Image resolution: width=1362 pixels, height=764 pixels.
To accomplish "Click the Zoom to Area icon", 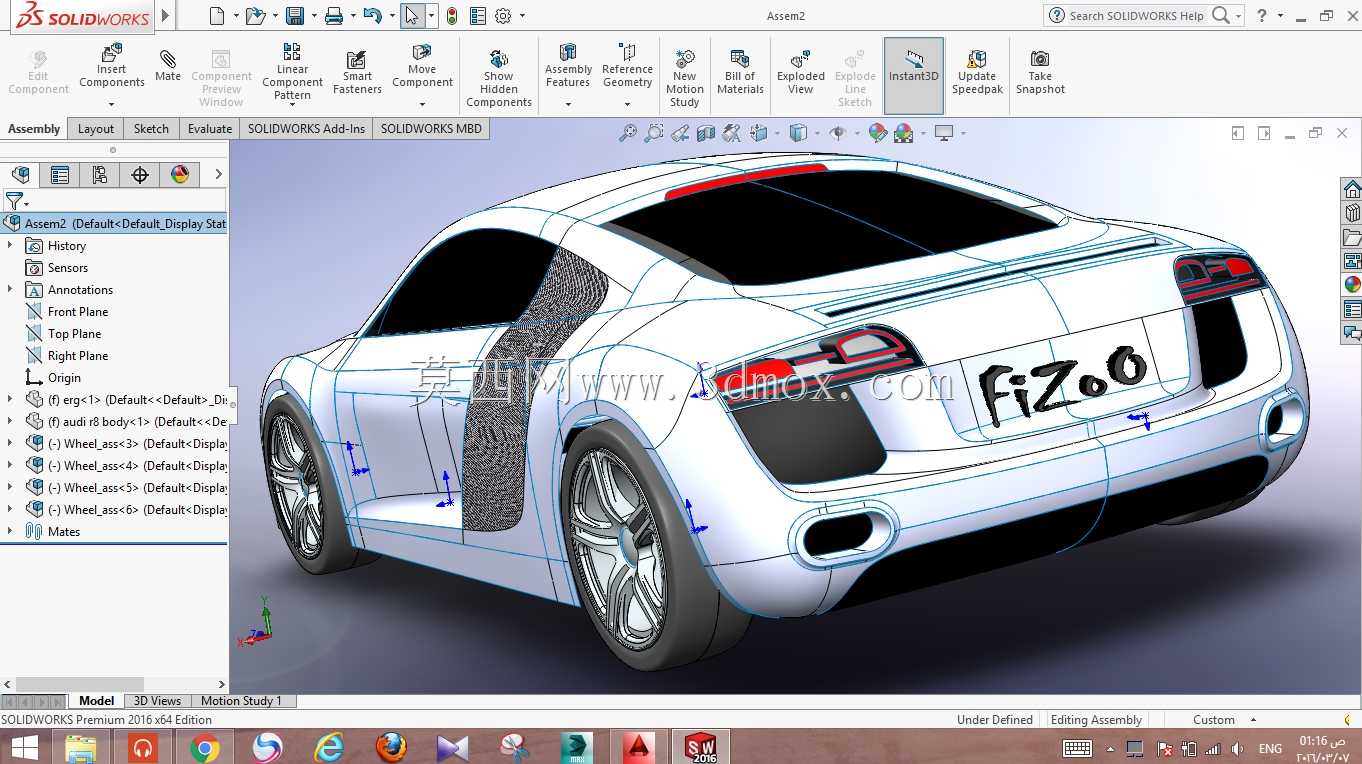I will click(654, 133).
